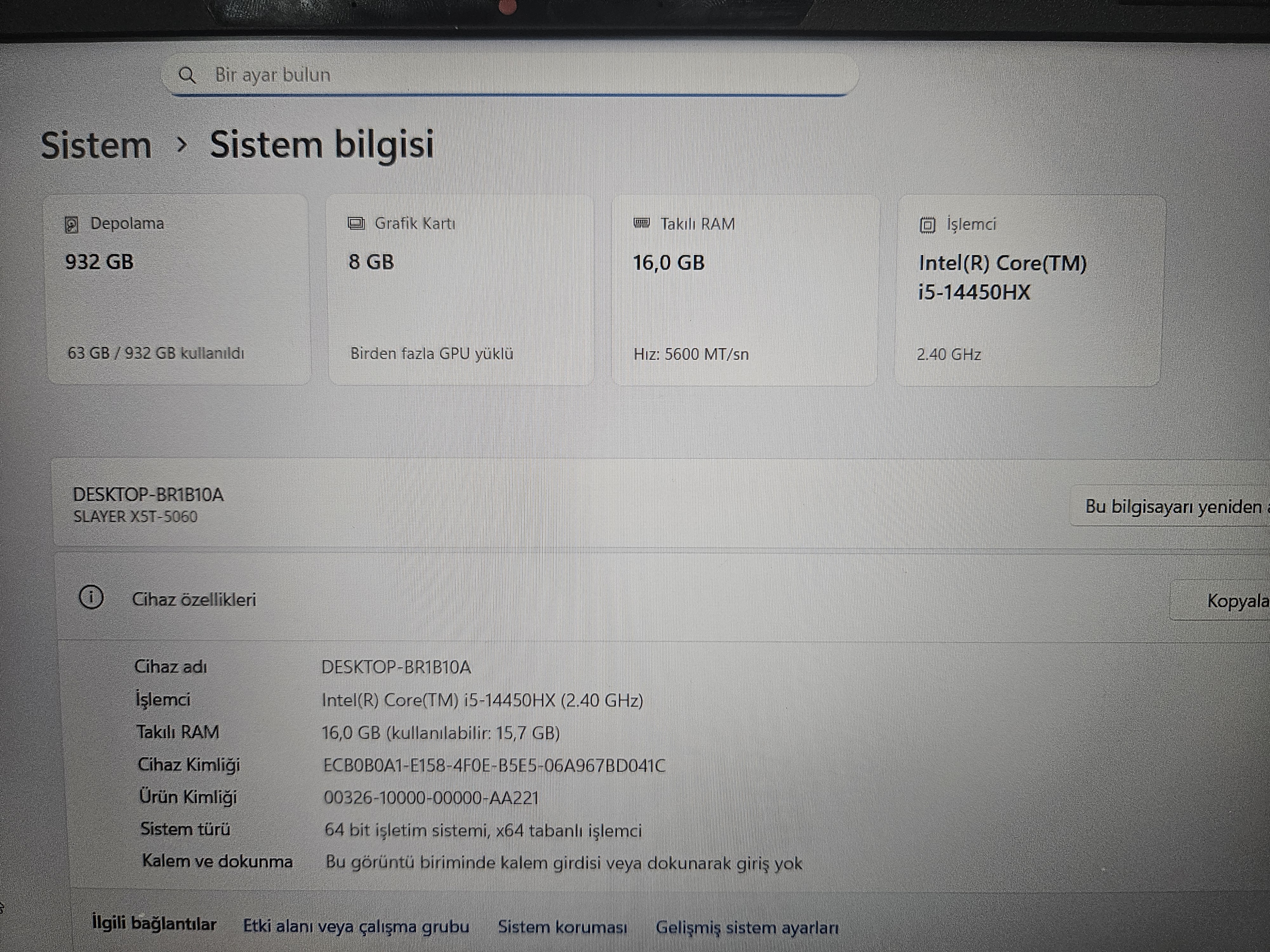Click the '63 GB / 932 GB kullanıldı' text

click(156, 353)
